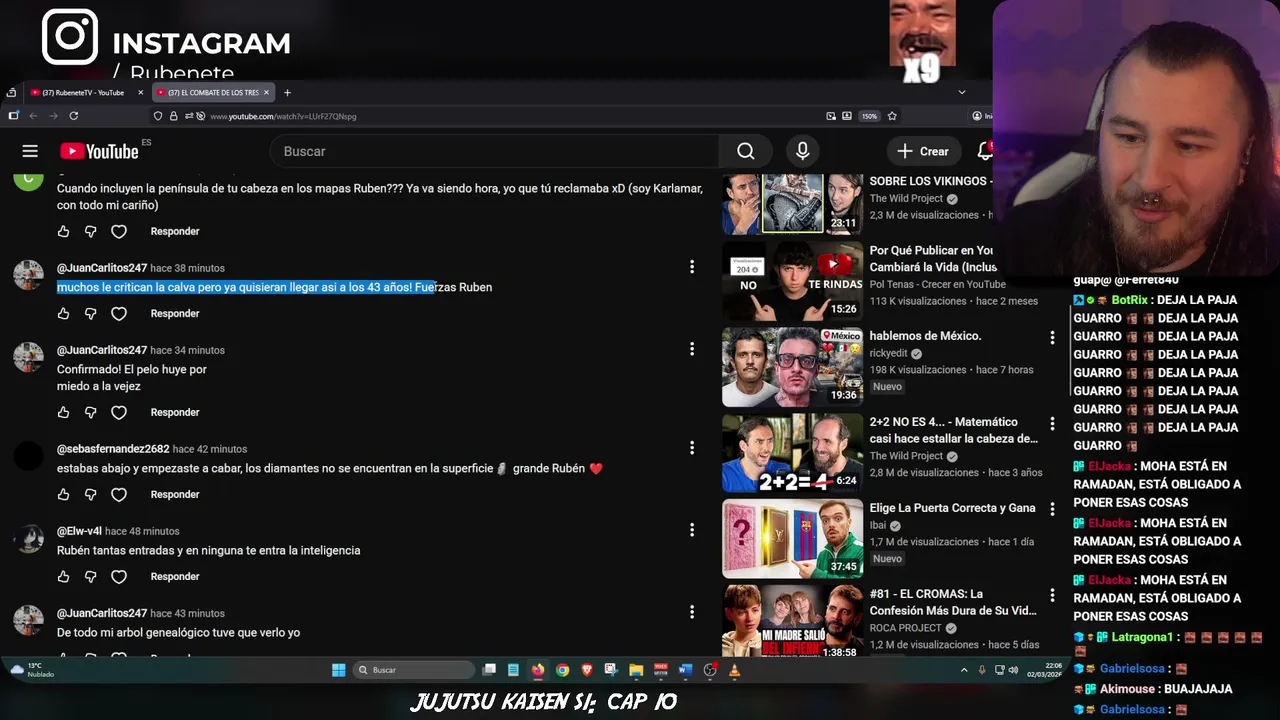The image size is (1280, 720).
Task: Dislike the 'Confirmado! El pelo huye' comment
Action: click(91, 412)
